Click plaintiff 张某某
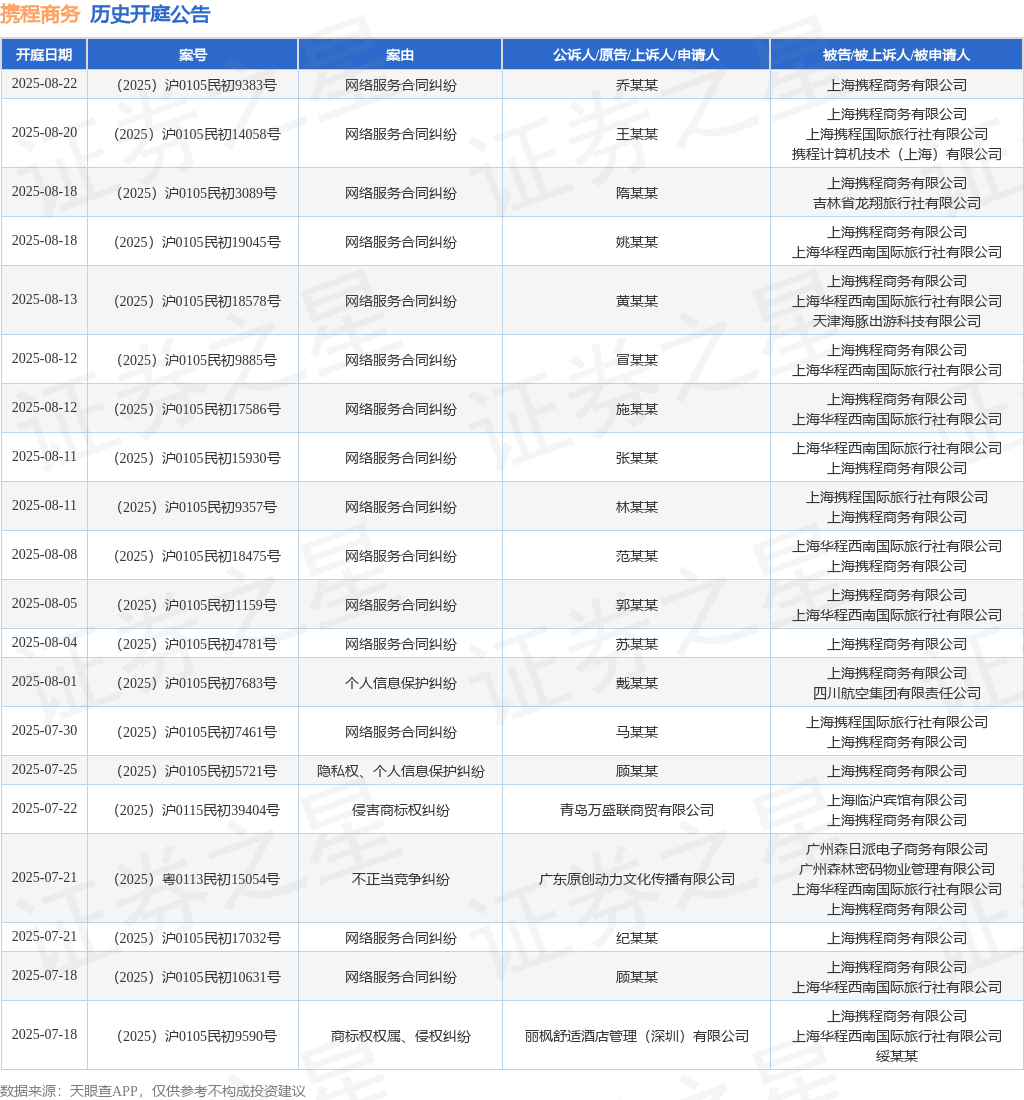 (x=637, y=458)
